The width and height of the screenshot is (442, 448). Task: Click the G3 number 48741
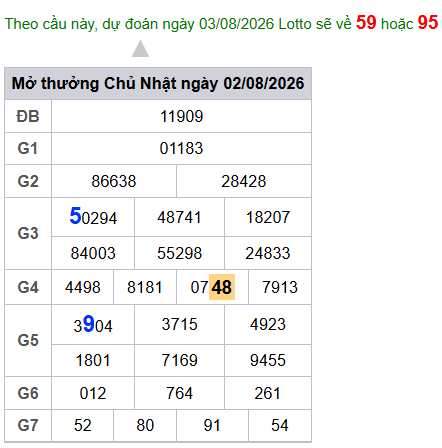tap(179, 217)
